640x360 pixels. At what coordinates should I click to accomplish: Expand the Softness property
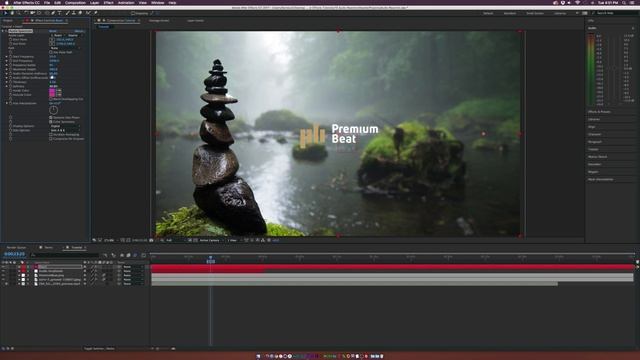point(6,86)
